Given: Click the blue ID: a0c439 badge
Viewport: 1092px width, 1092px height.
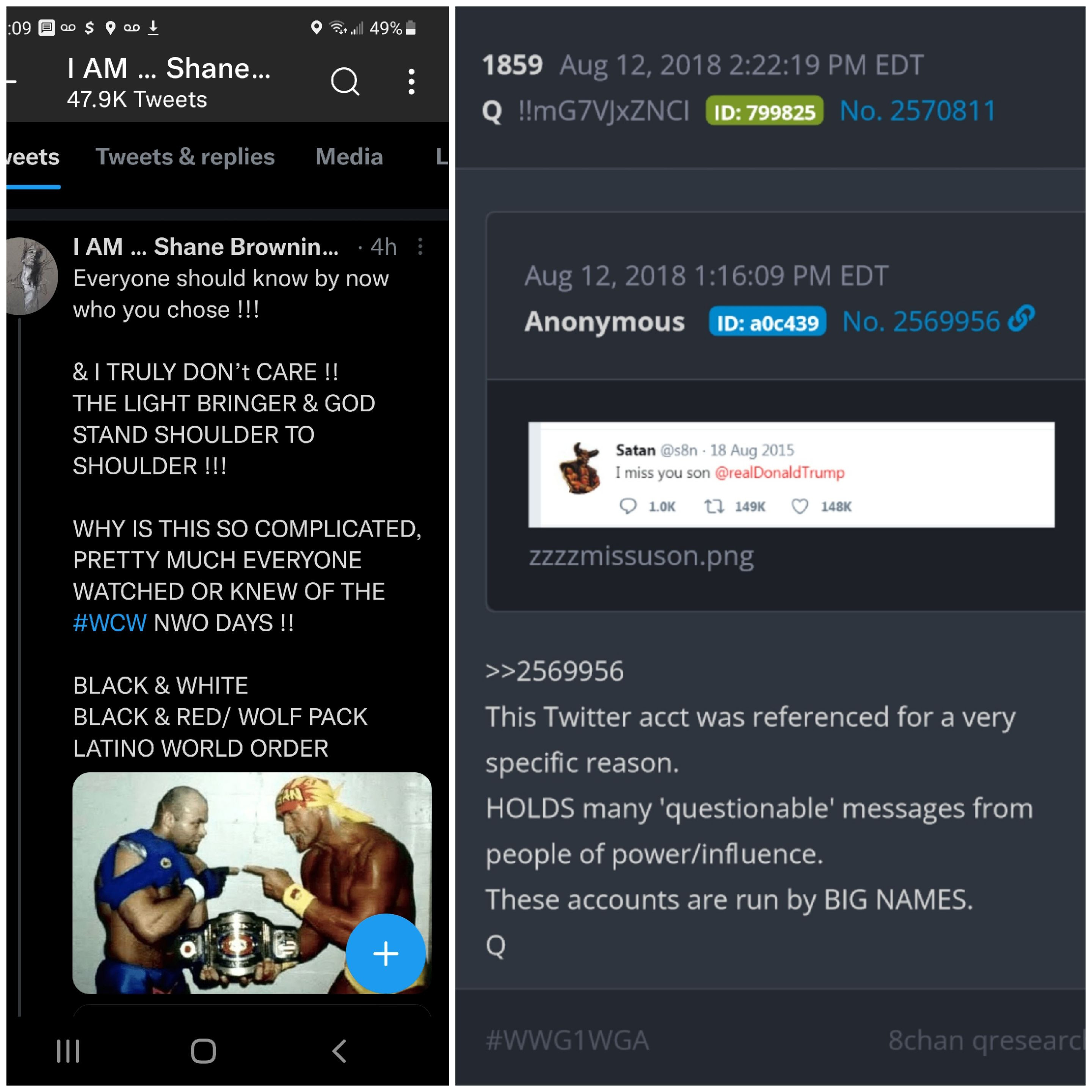Looking at the screenshot, I should (x=767, y=322).
